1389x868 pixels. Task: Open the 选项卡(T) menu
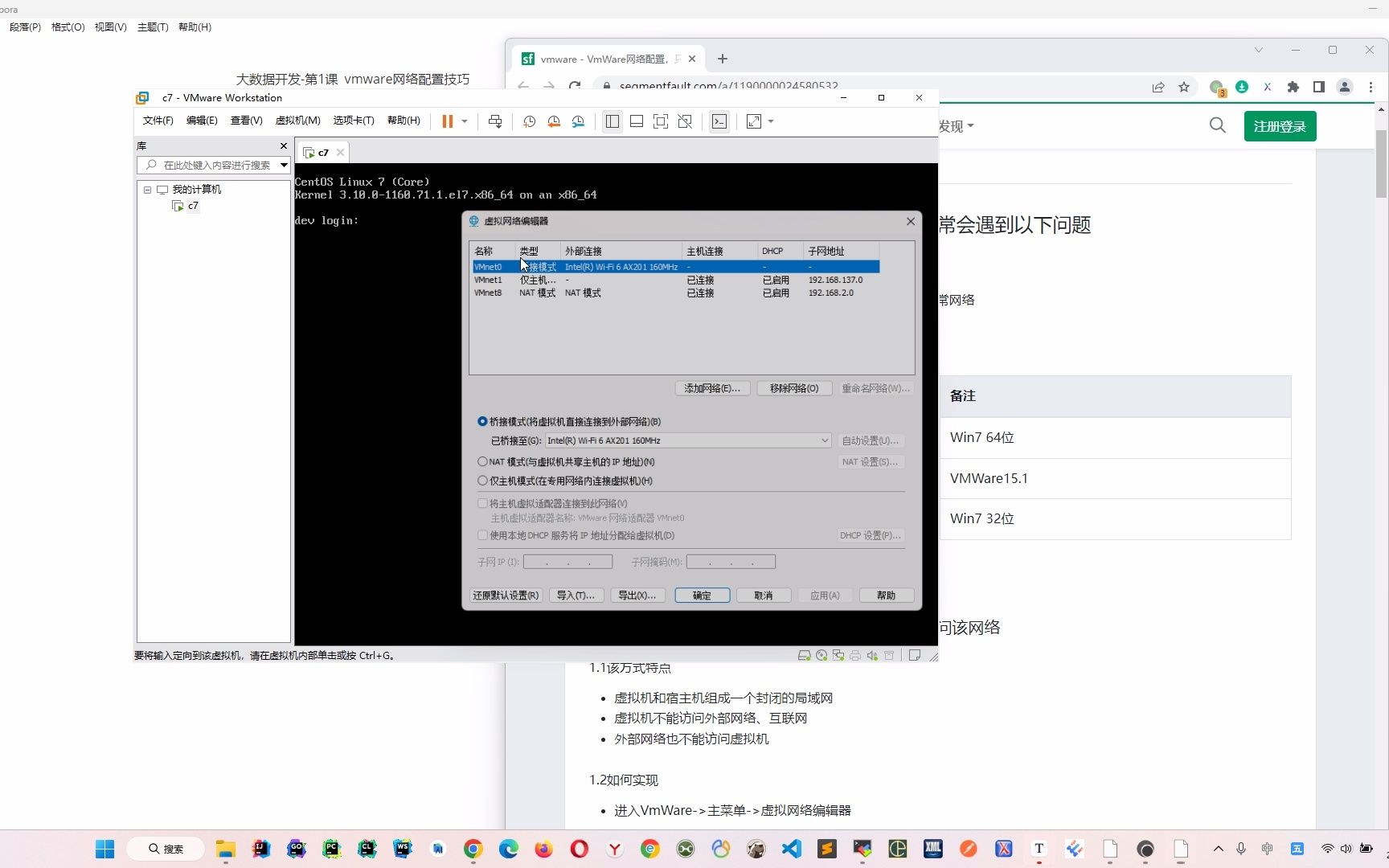[x=354, y=121]
